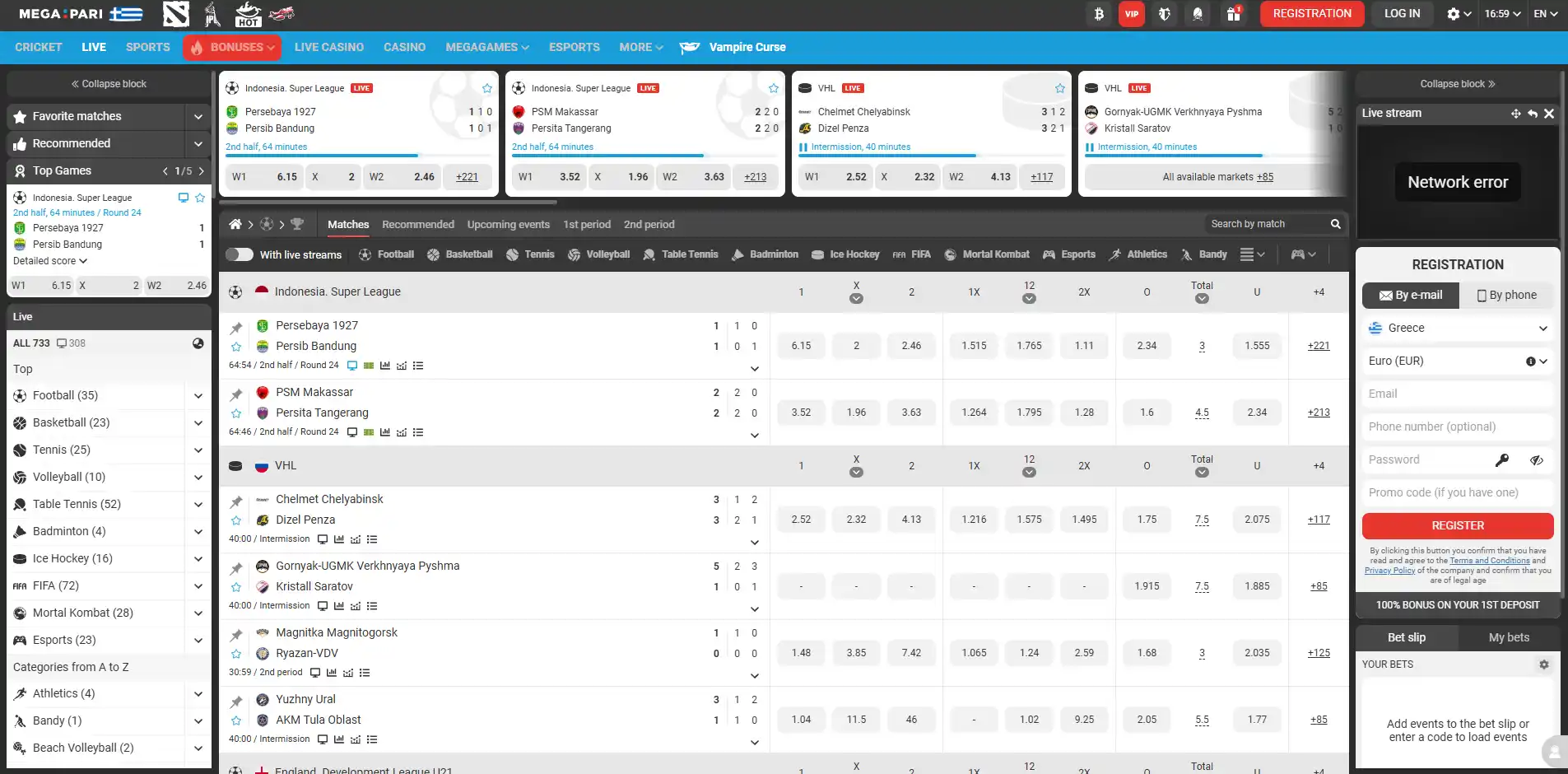Screen dimensions: 1568x774
Task: Click the home icon in breadcrumb
Action: [x=235, y=224]
